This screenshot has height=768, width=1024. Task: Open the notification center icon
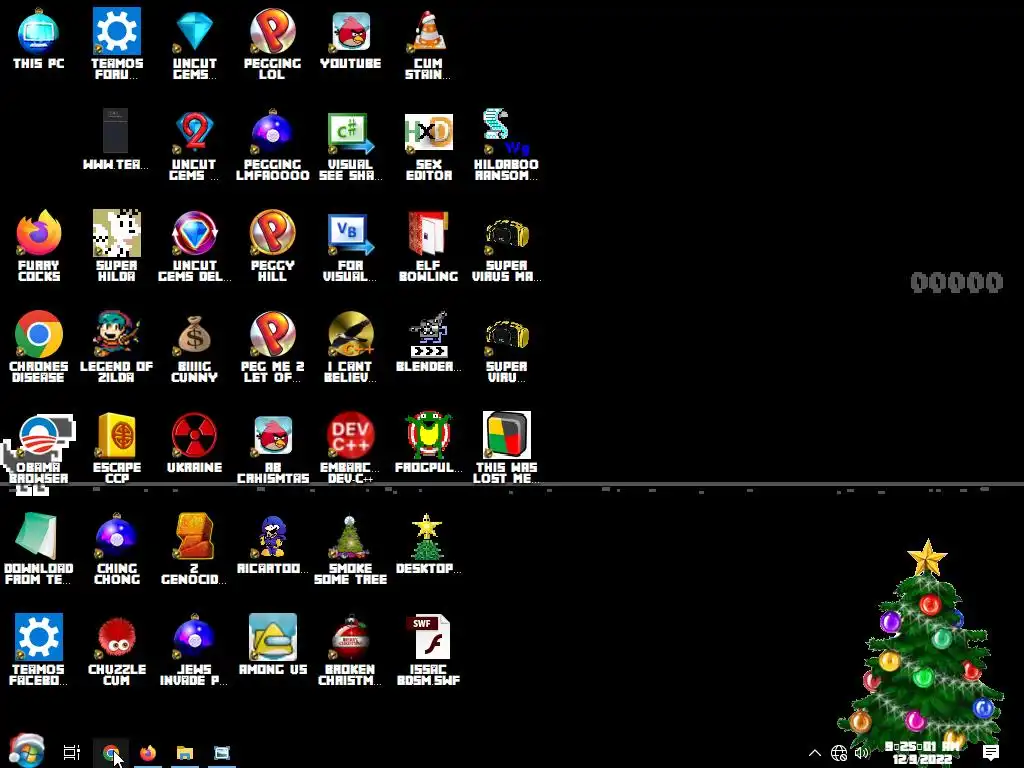tap(991, 753)
